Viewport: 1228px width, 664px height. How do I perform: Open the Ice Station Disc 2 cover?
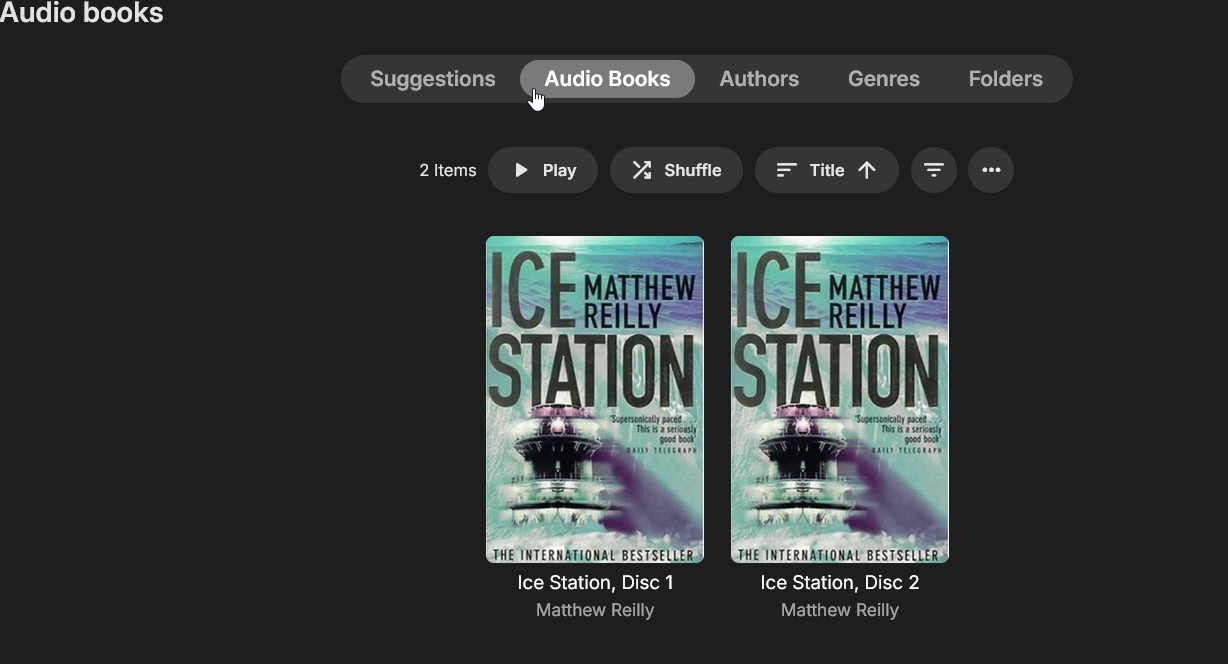click(840, 399)
